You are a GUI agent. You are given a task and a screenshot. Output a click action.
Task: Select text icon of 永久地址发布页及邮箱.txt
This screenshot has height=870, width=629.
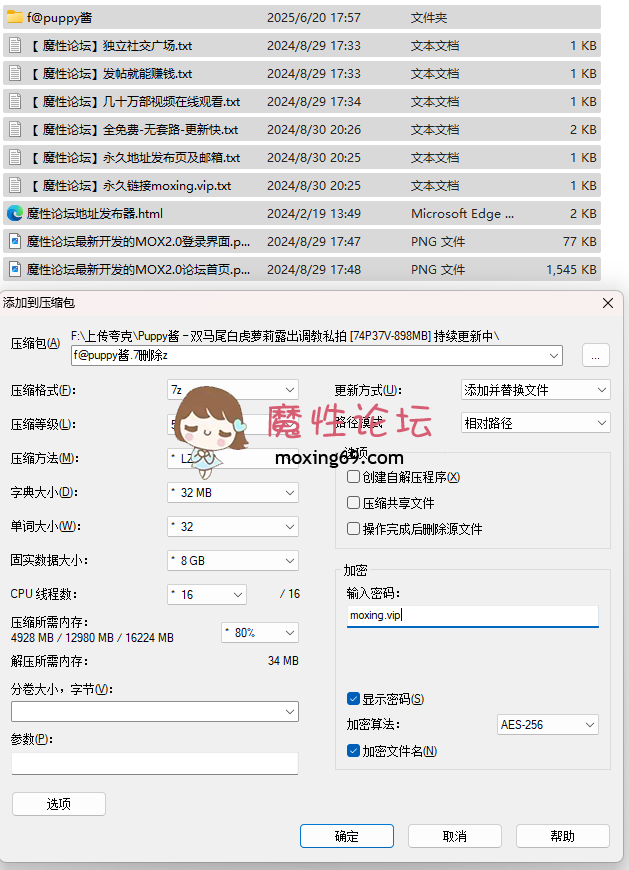(x=15, y=158)
